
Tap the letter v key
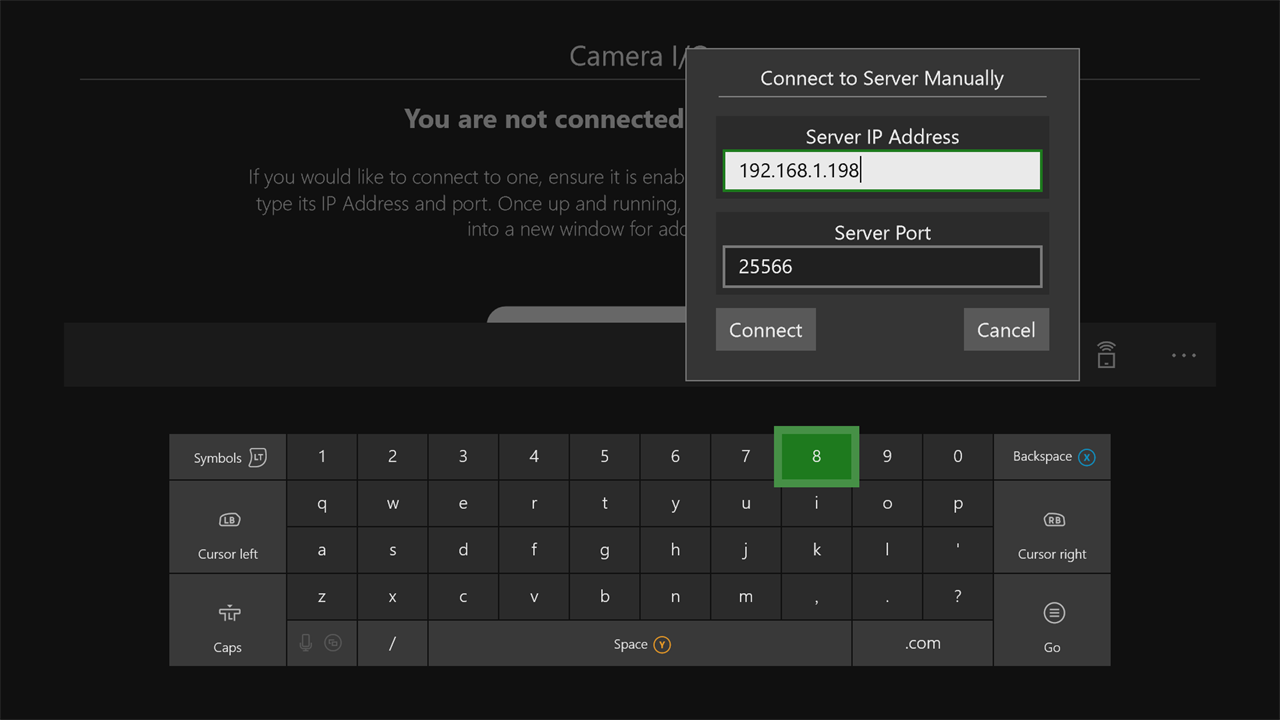[534, 597]
